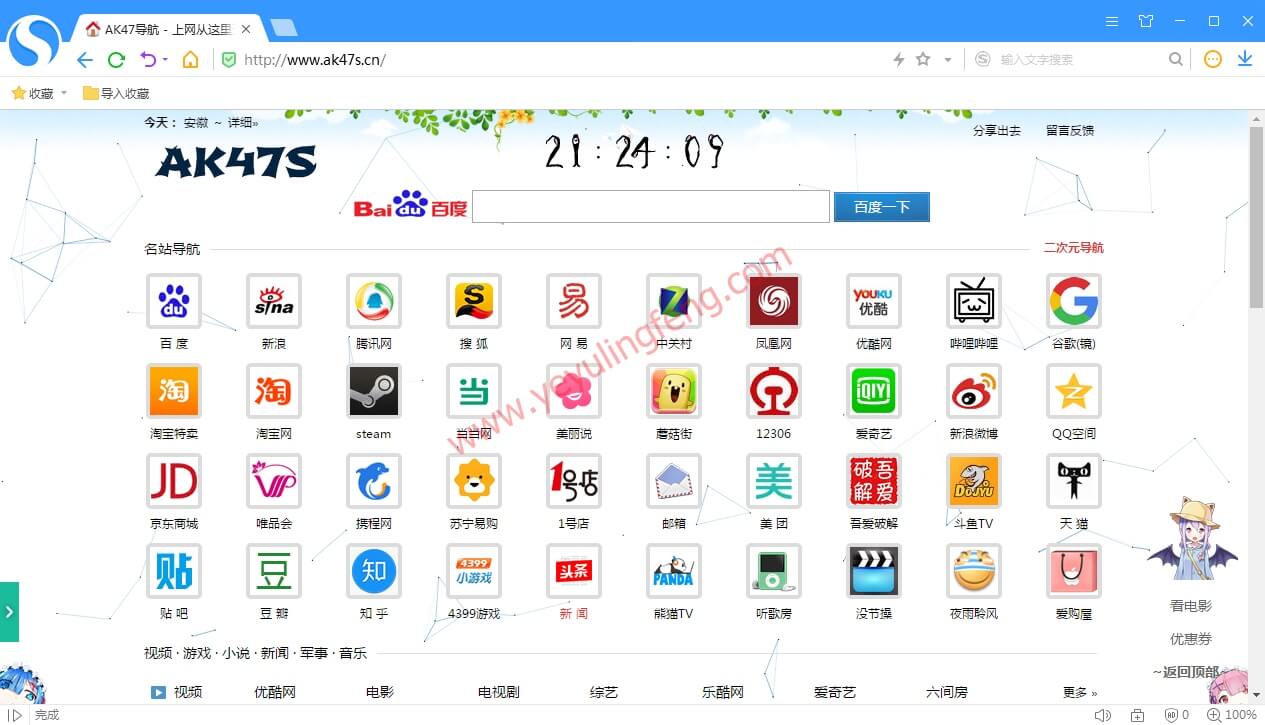Open the 当当网 icon
Image resolution: width=1265 pixels, height=725 pixels.
click(474, 391)
